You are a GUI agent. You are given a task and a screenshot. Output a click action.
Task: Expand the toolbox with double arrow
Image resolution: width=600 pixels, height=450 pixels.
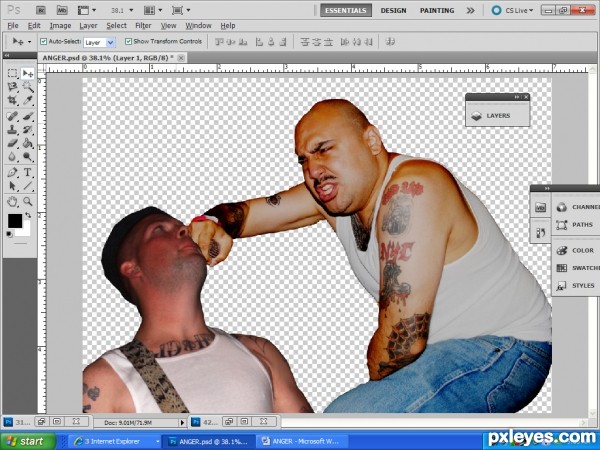(7, 56)
